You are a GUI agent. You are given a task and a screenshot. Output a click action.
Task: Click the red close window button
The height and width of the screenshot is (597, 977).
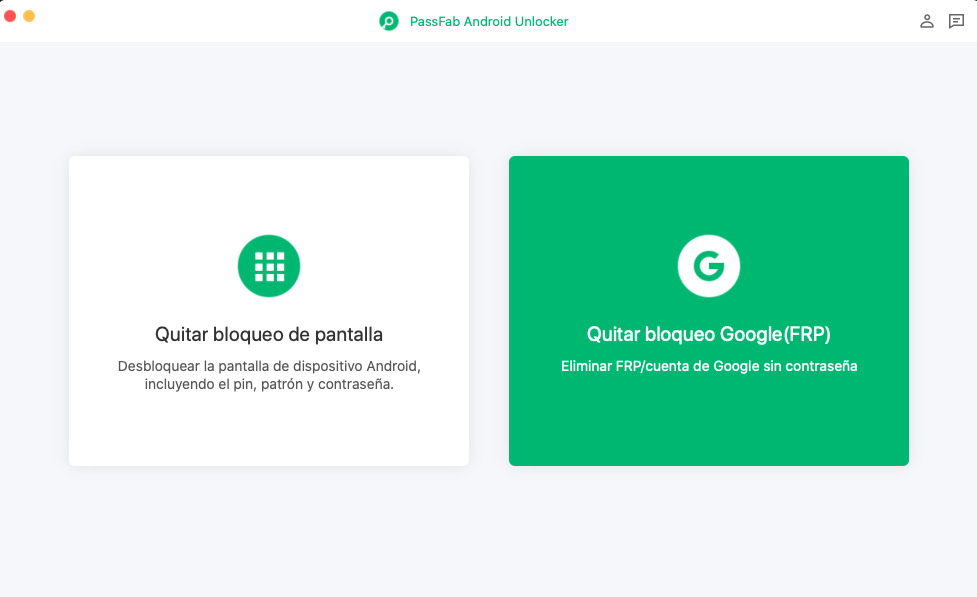tap(10, 17)
